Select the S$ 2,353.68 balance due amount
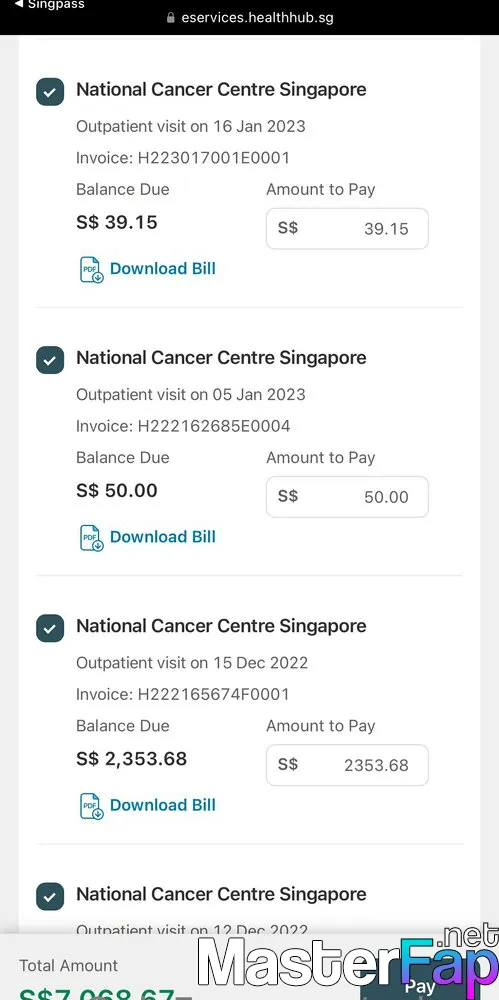This screenshot has width=499, height=1000. coord(131,759)
